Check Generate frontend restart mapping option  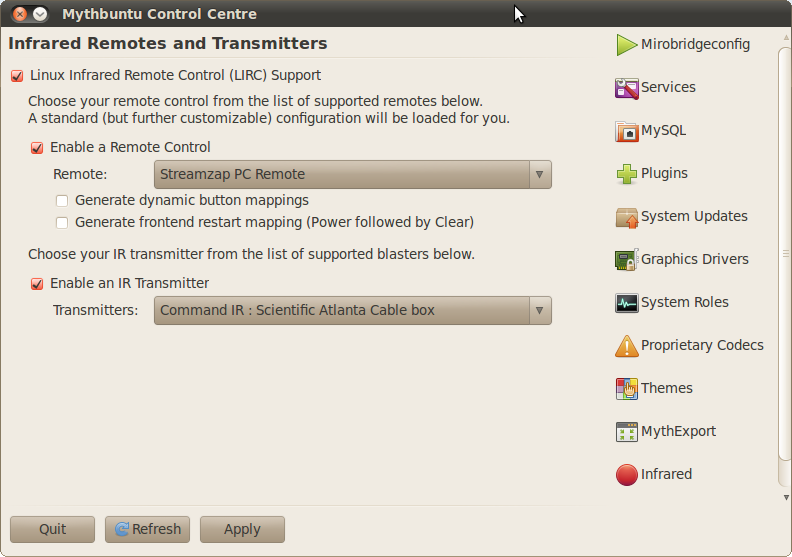(x=62, y=222)
